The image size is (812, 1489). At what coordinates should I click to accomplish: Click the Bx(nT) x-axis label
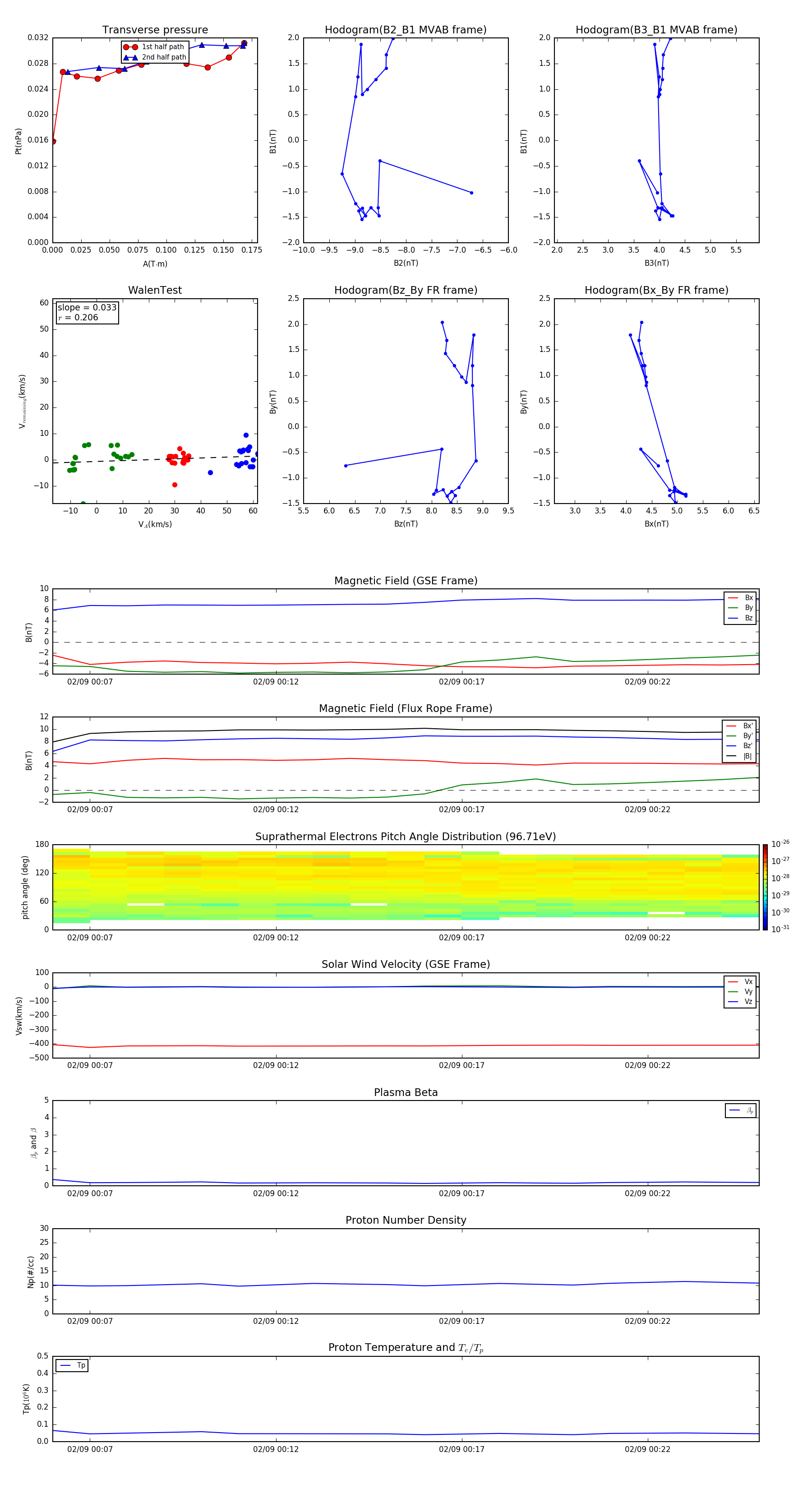(656, 524)
